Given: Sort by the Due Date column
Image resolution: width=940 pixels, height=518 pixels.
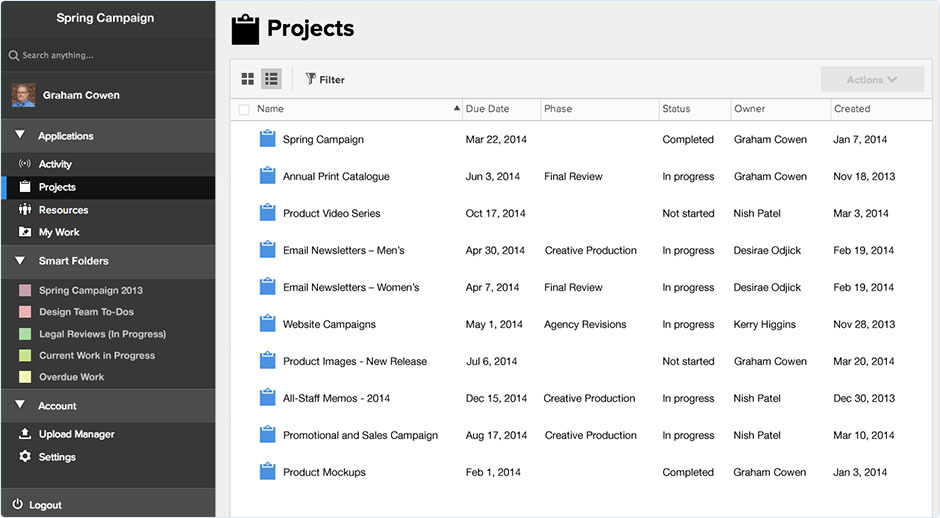Looking at the screenshot, I should pos(487,109).
